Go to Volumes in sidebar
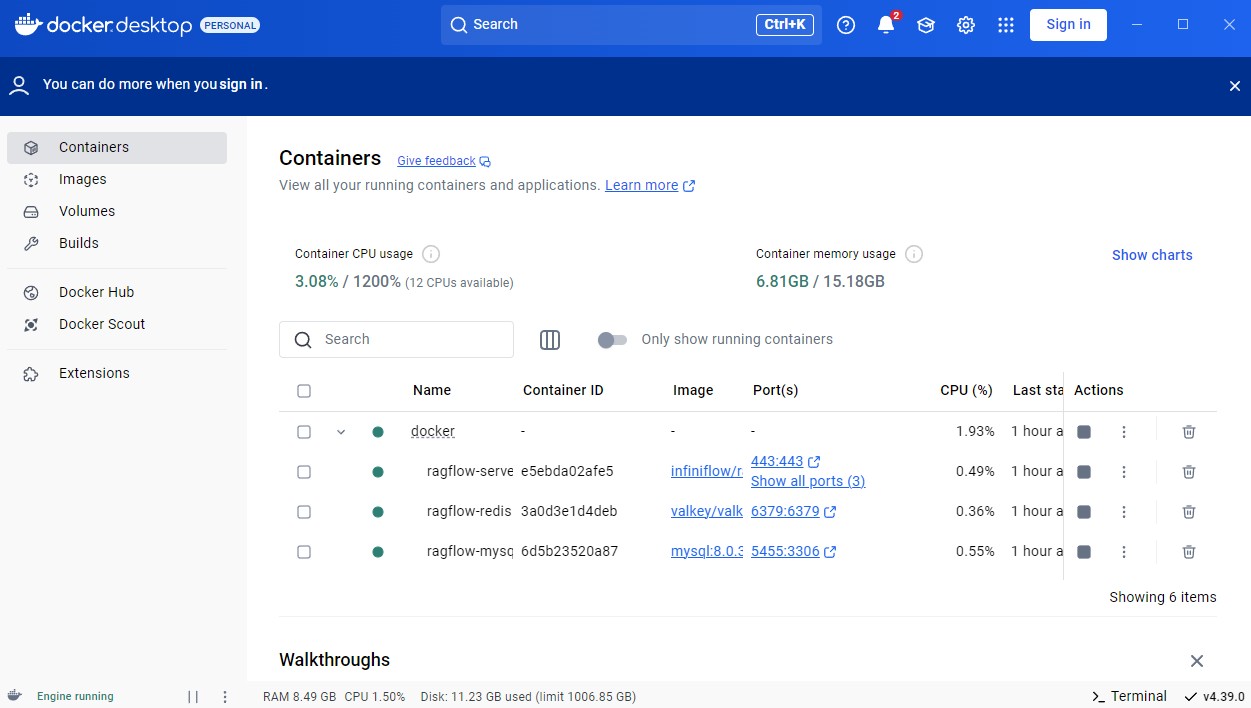This screenshot has width=1251, height=708. (x=117, y=211)
